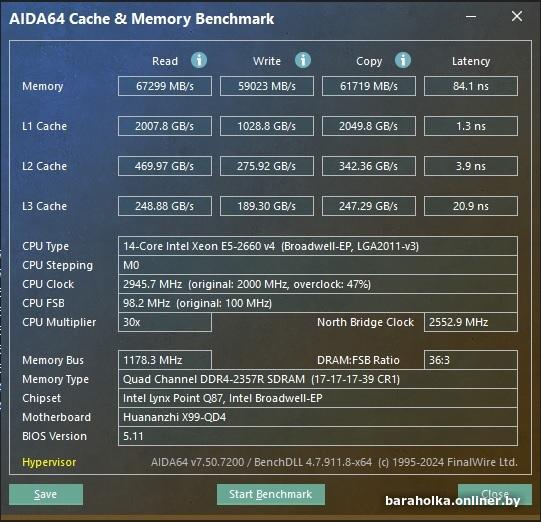541x522 pixels.
Task: Minimize the AIDA64 benchmark window
Action: (471, 16)
